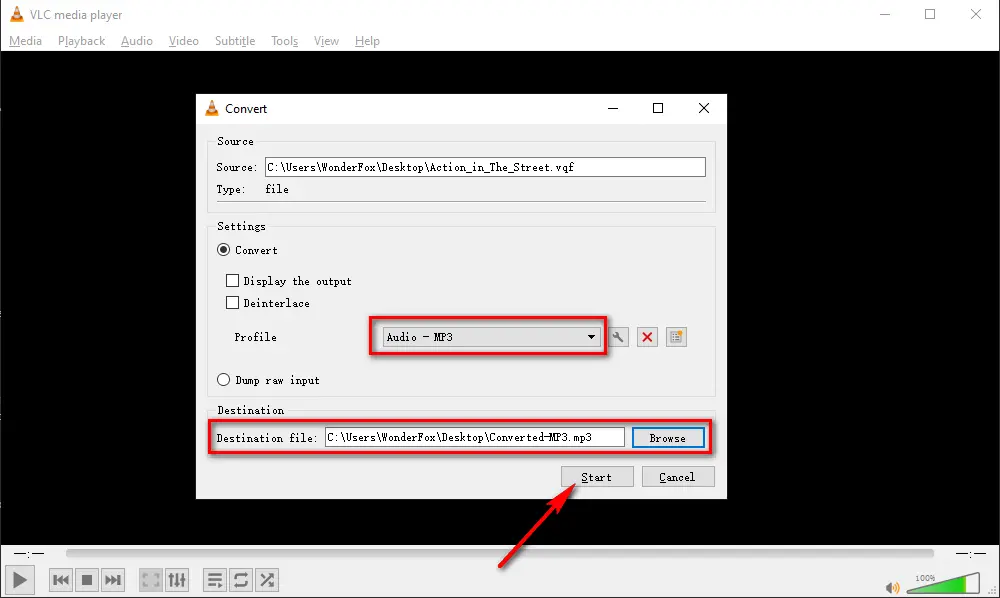Click the Destination file field
The width and height of the screenshot is (1000, 598).
point(474,437)
